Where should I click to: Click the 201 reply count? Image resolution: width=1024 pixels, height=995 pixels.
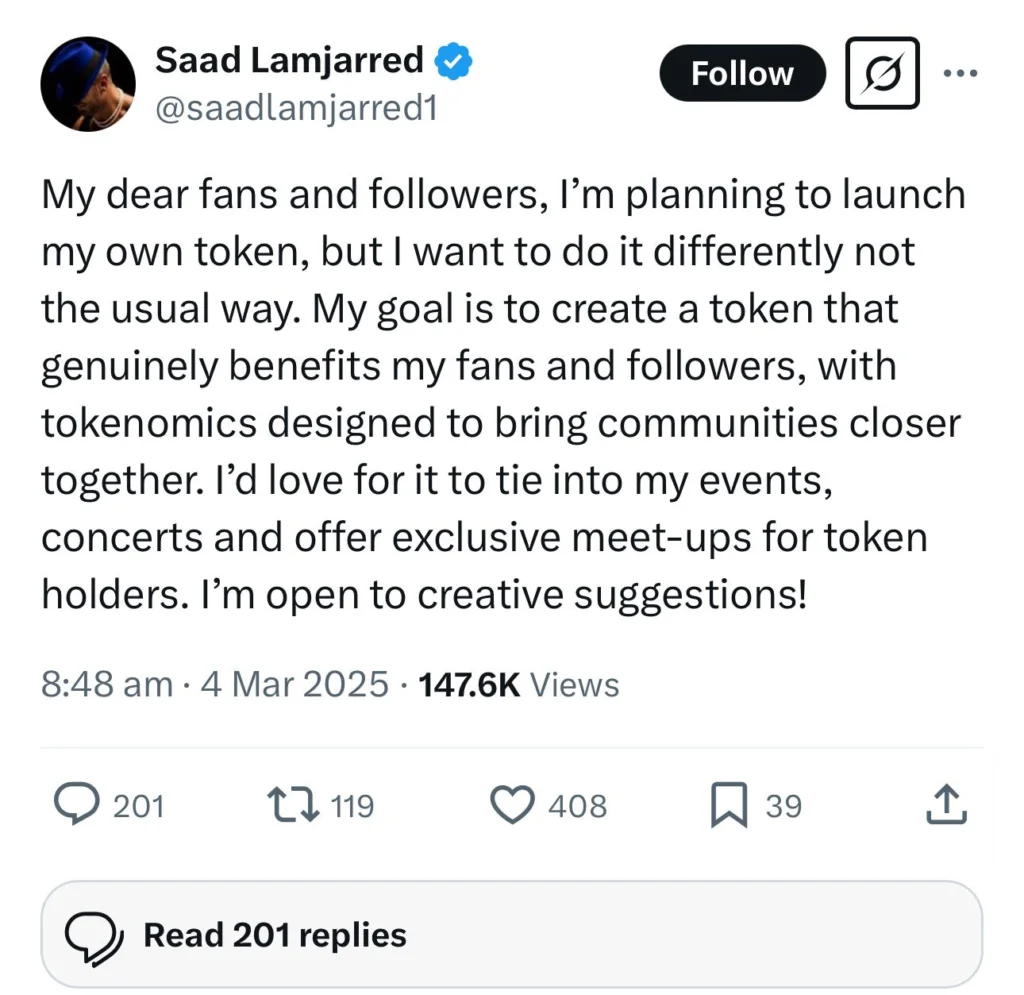[138, 806]
